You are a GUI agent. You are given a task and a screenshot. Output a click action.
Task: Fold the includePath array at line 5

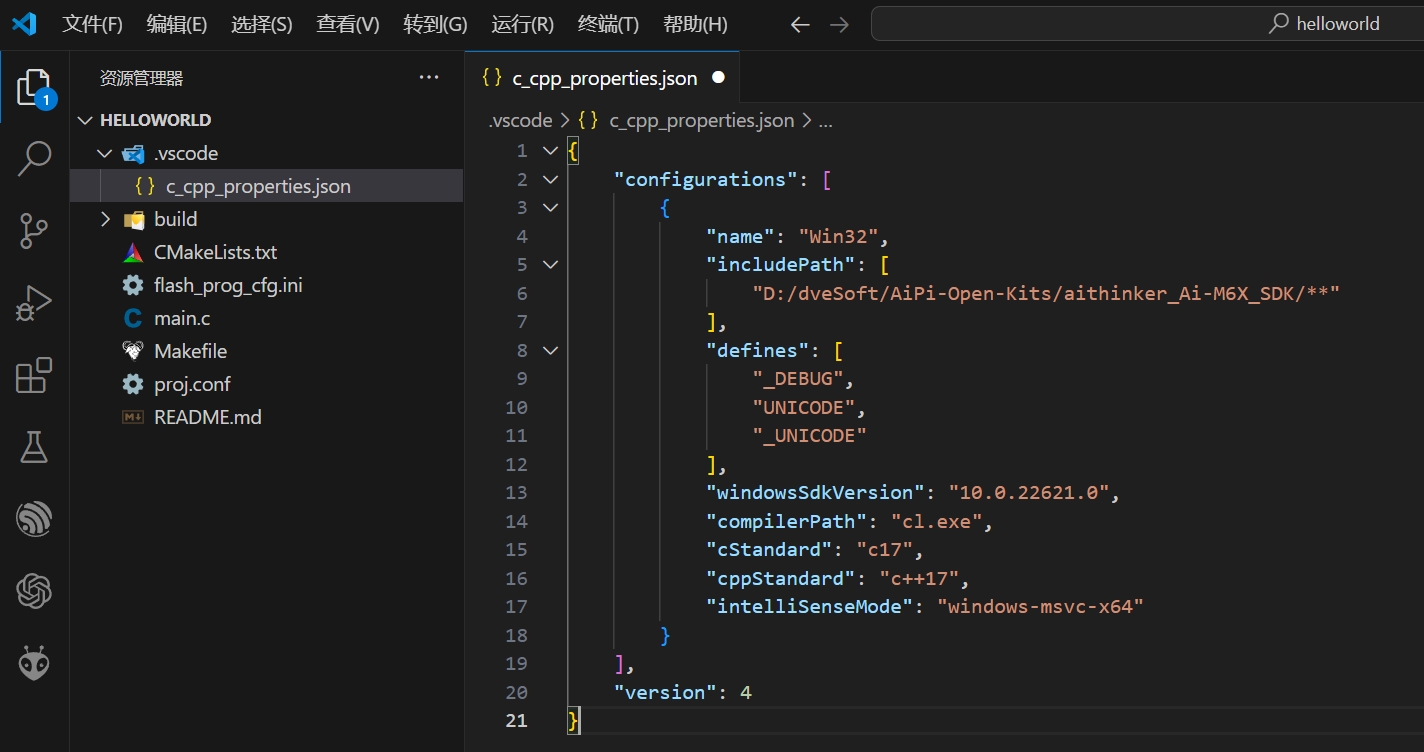549,265
